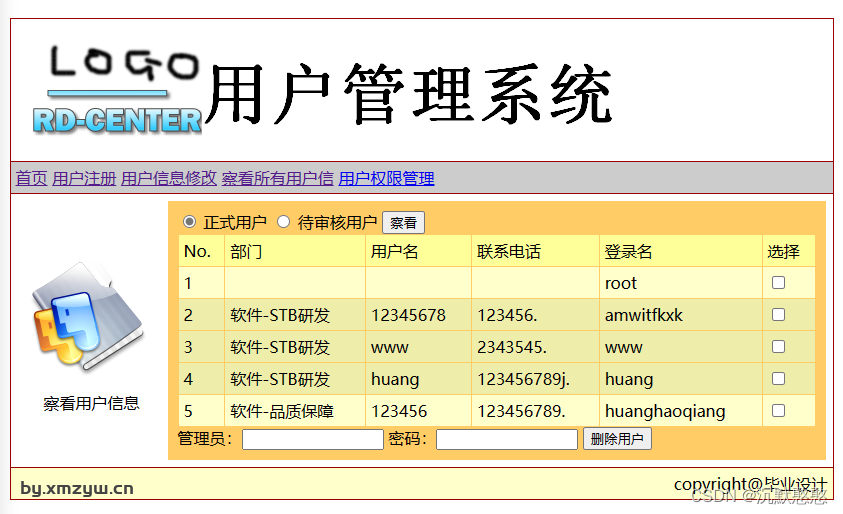The image size is (843, 514).
Task: Click the by.xmzyw.cn footer text
Action: tap(77, 488)
